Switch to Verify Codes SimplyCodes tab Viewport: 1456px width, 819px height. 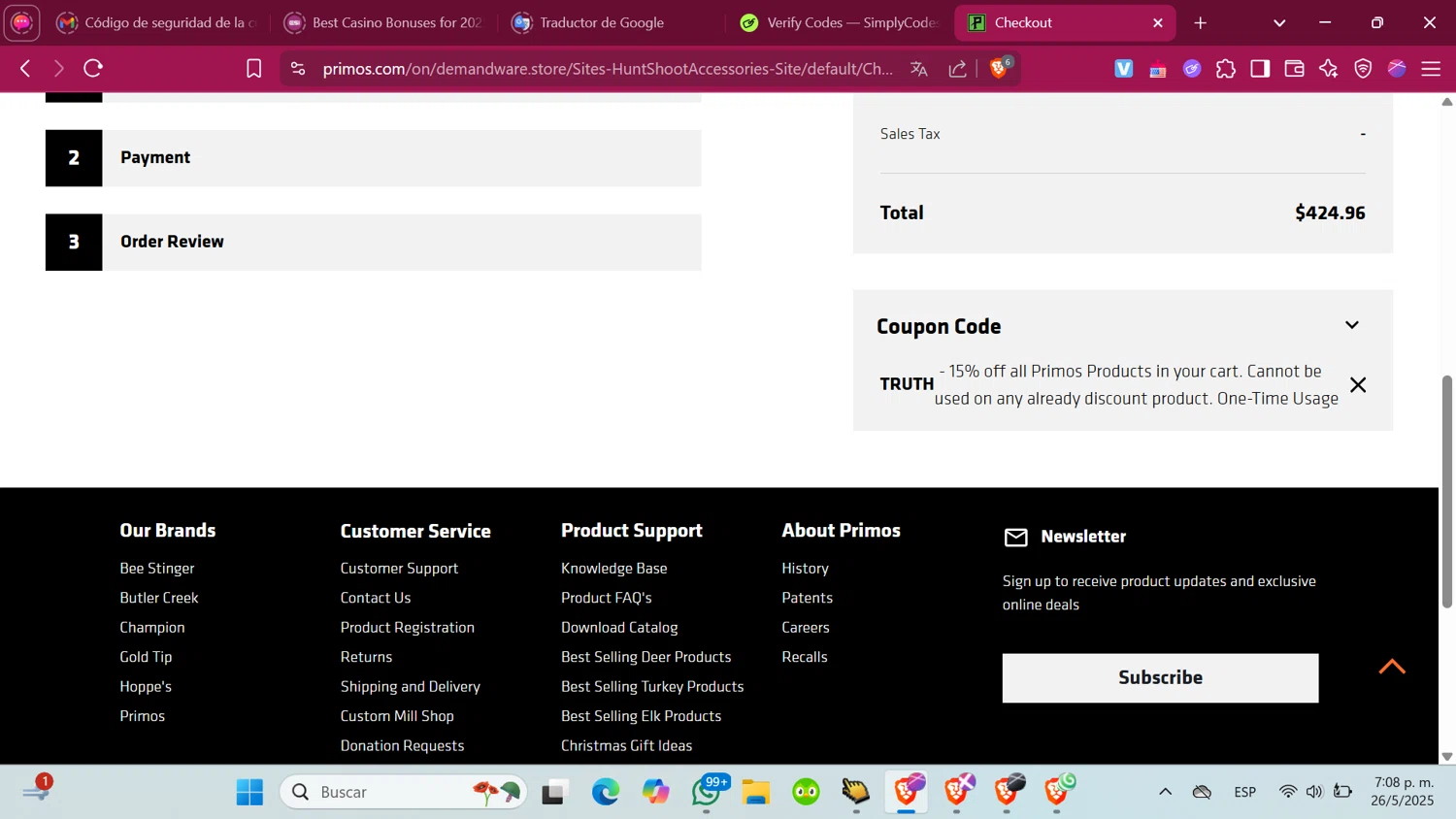pyautogui.click(x=840, y=22)
